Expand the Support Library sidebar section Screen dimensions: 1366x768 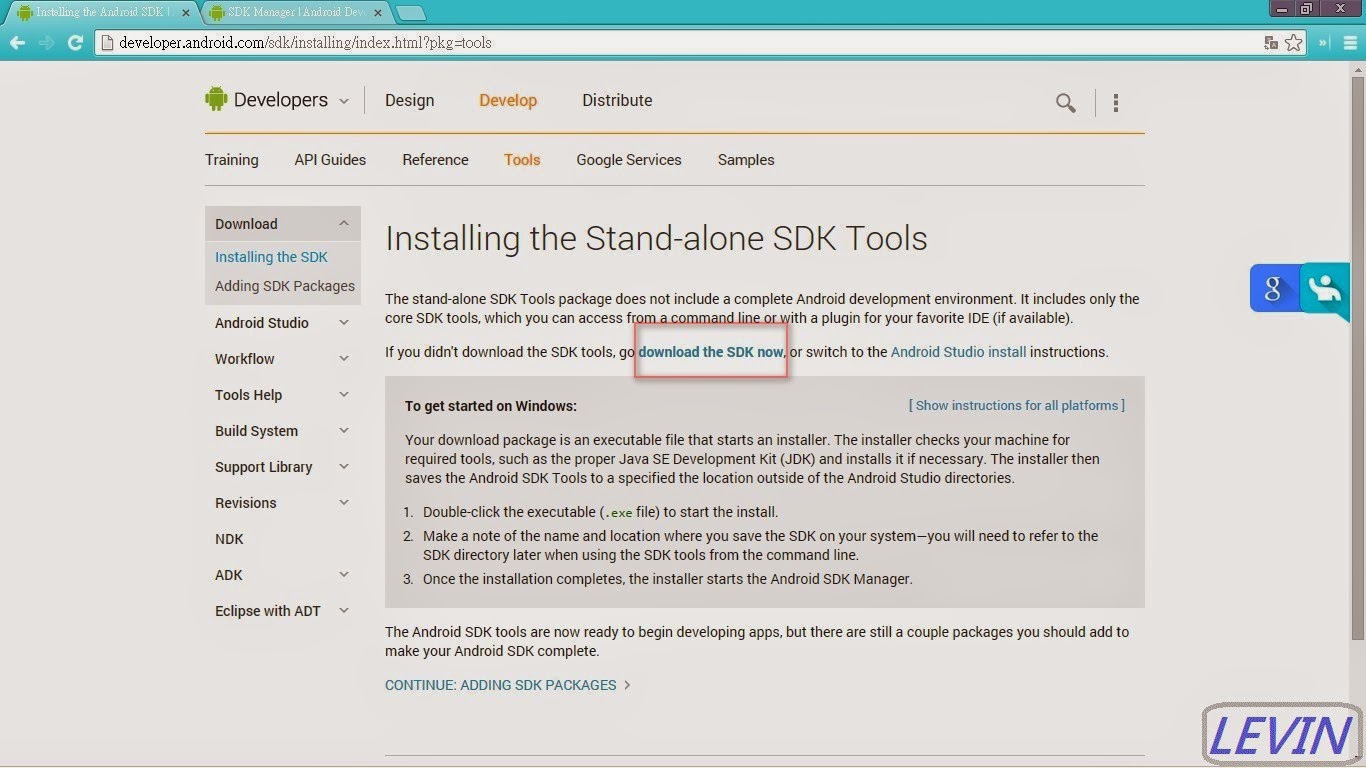344,467
